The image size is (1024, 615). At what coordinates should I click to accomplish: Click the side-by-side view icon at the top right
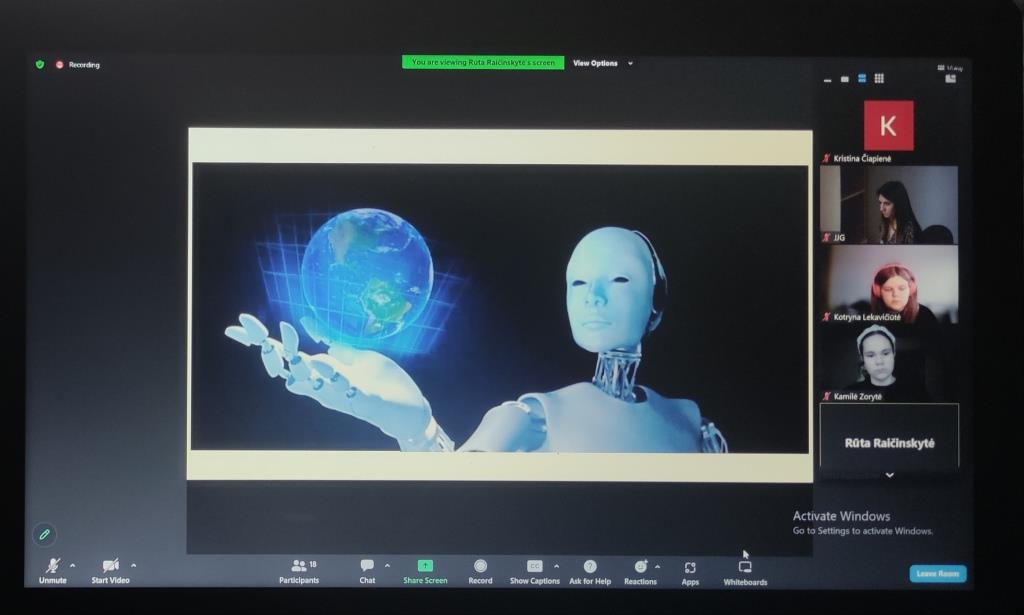951,78
